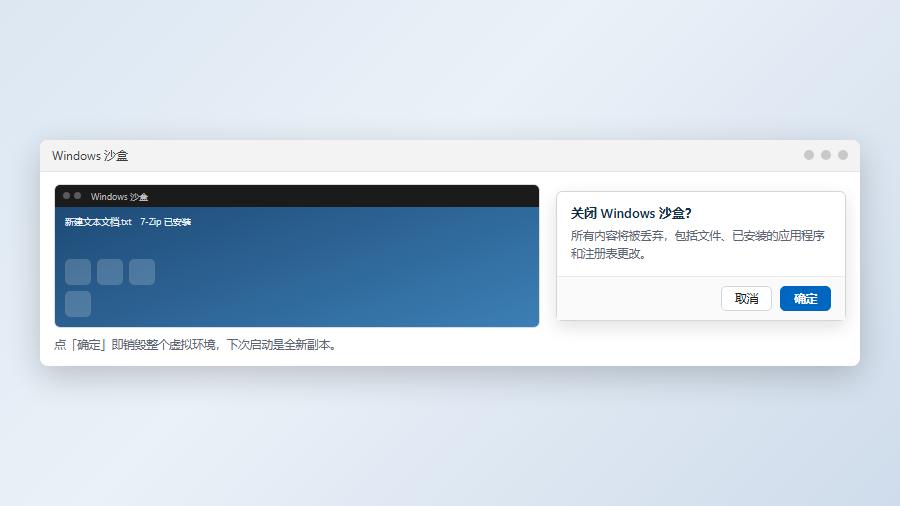This screenshot has width=900, height=506.
Task: Click the caption starting 点「确定」即销毁
Action: coord(196,345)
